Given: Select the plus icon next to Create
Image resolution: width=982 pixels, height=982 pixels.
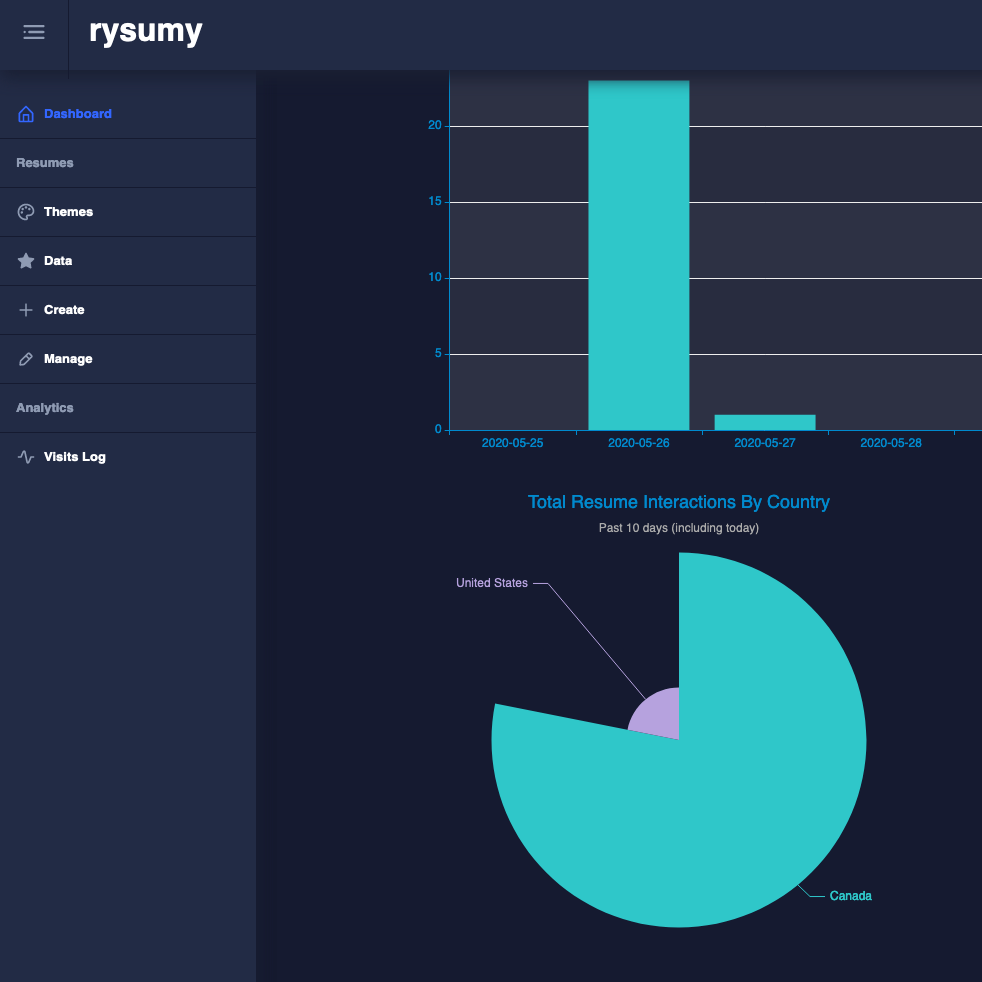Looking at the screenshot, I should coord(26,310).
